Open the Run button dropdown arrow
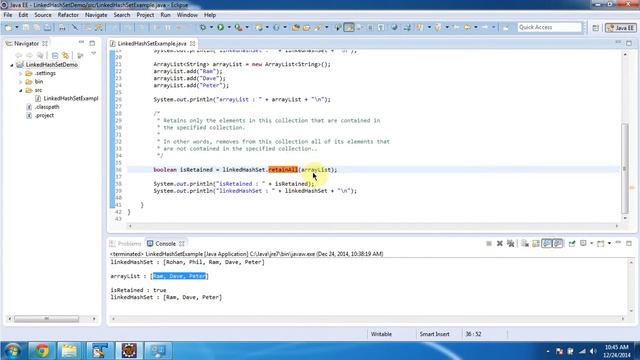Screen dimensions: 640x360 pyautogui.click(x=229, y=27)
